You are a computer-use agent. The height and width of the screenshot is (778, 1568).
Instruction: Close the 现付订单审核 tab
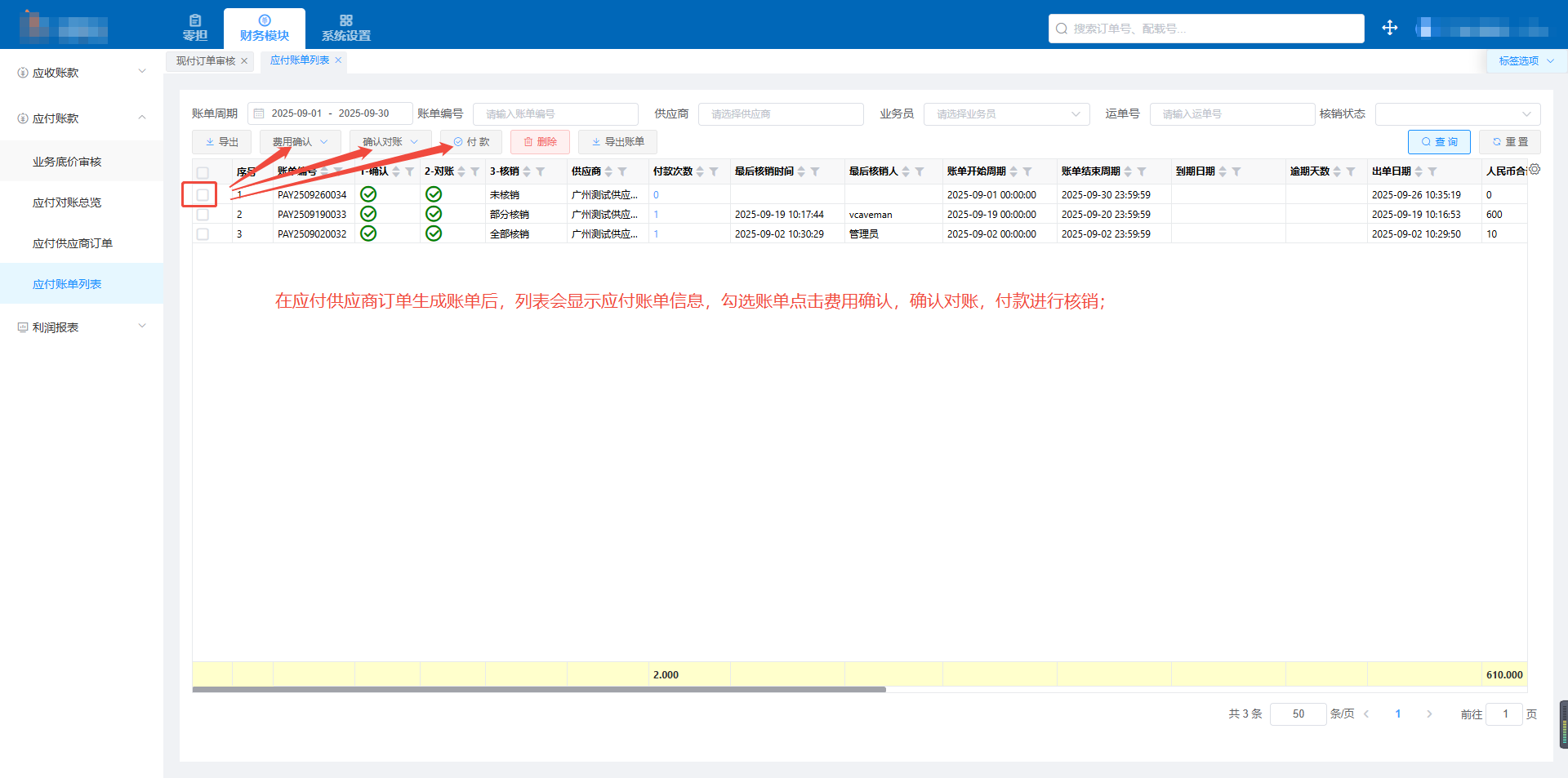(244, 61)
